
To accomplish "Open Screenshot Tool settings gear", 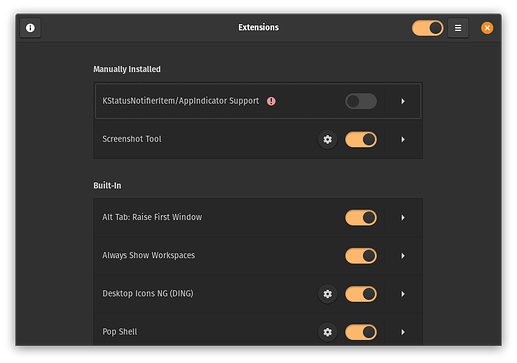I will tap(327, 139).
